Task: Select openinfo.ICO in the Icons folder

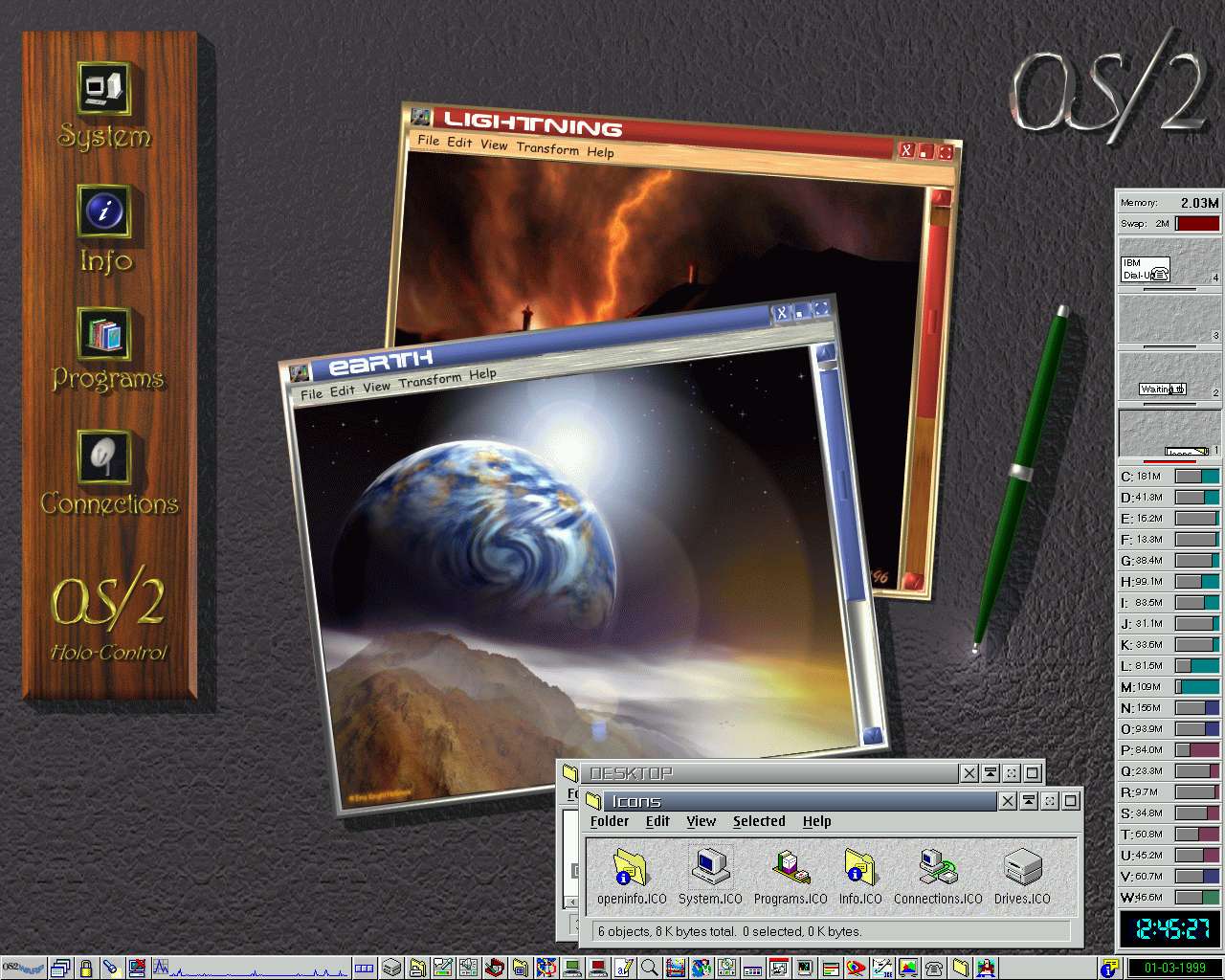Action: (631, 867)
